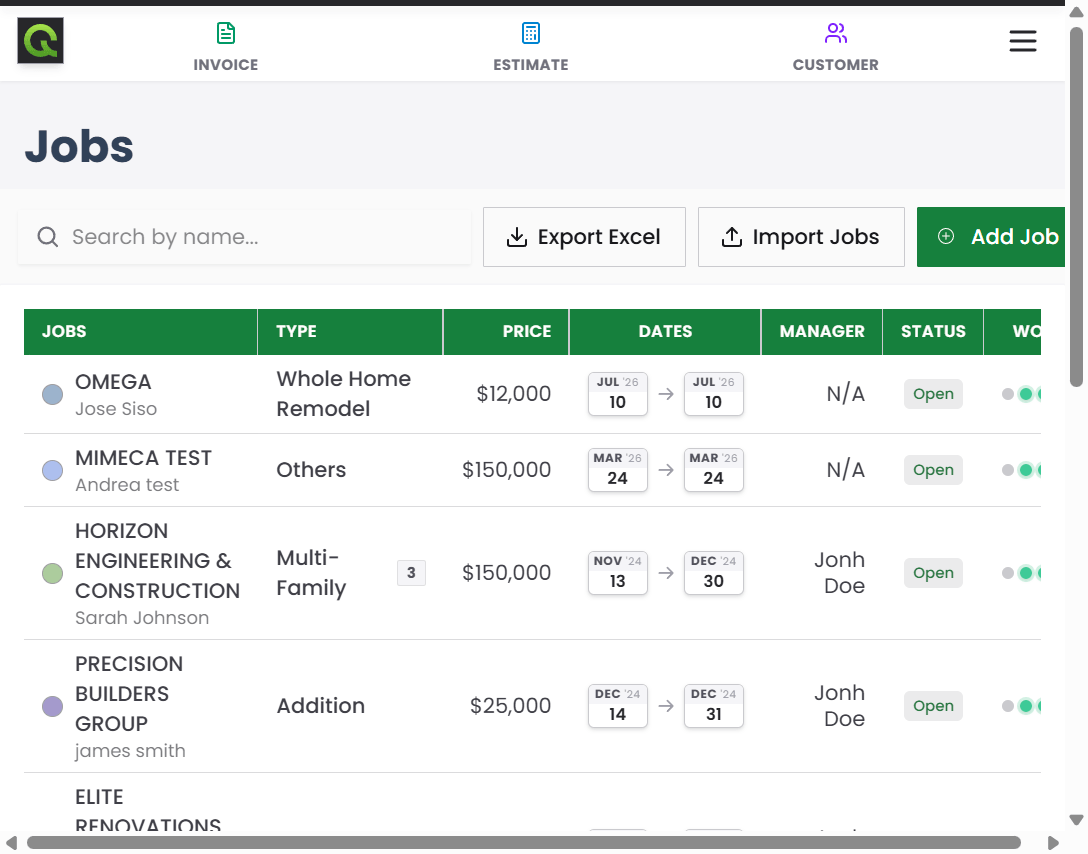Click the $25,000 price cell
The height and width of the screenshot is (854, 1088).
pyautogui.click(x=510, y=706)
